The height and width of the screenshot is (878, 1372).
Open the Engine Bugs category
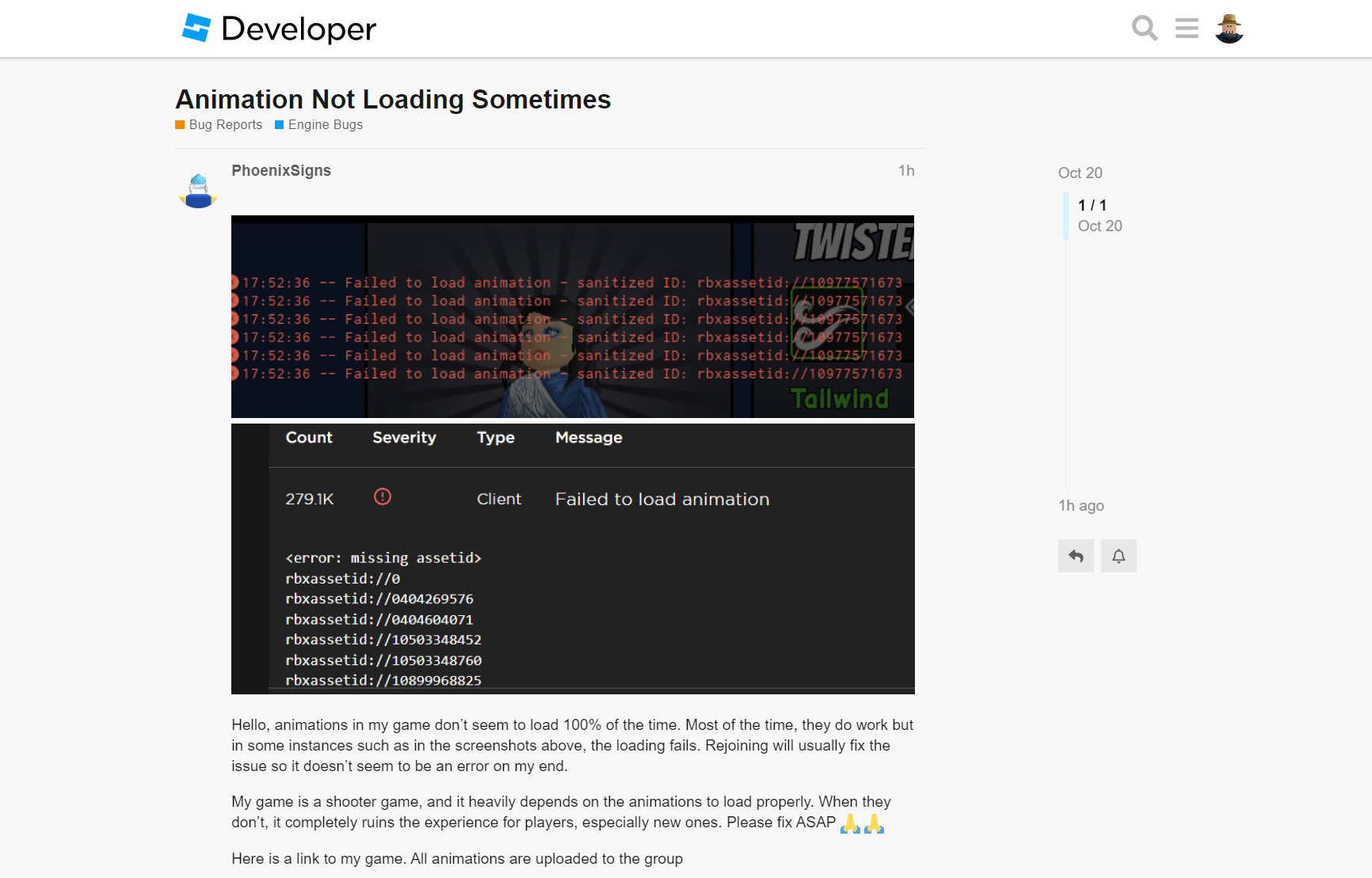click(x=318, y=125)
